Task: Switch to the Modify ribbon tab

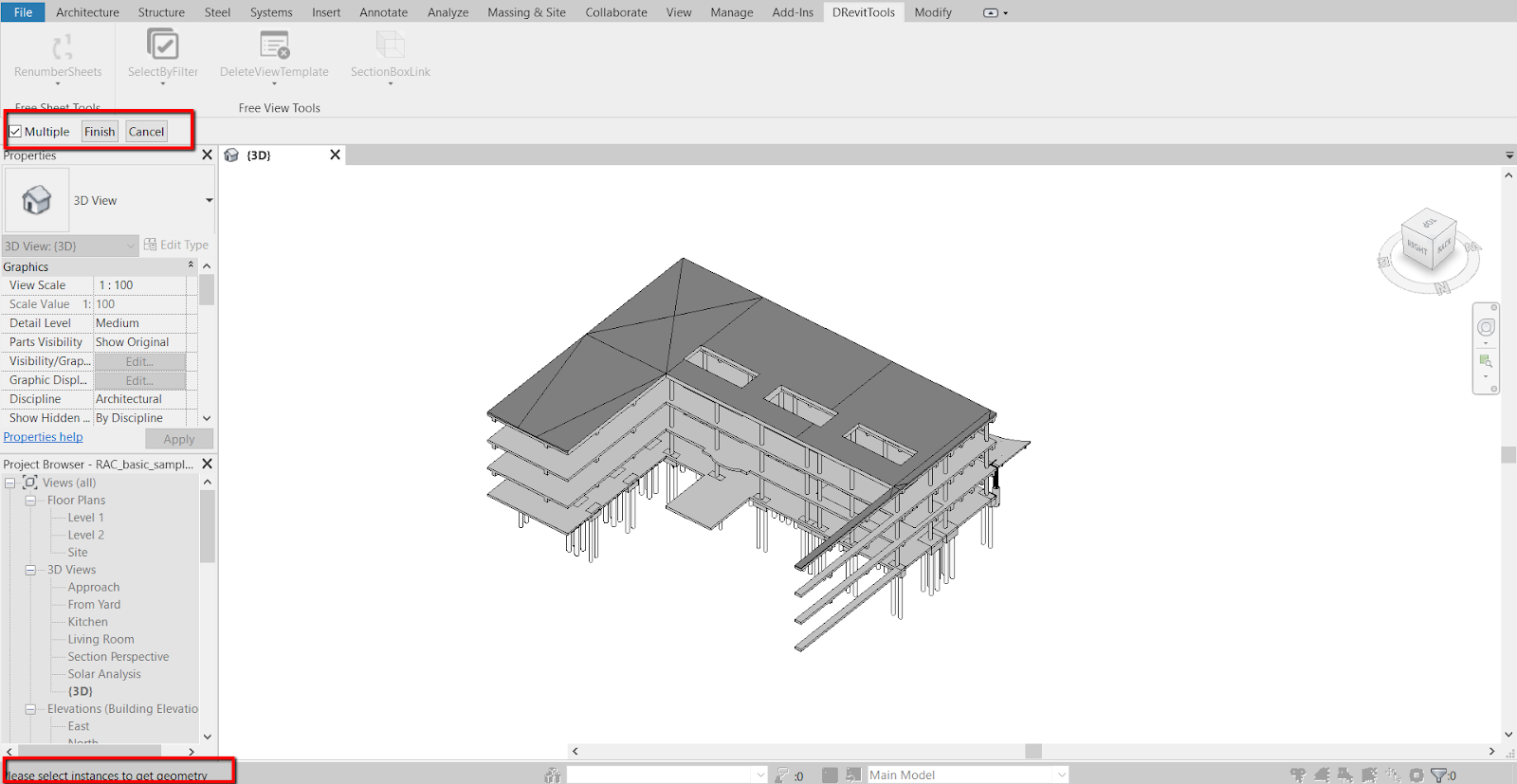Action: pyautogui.click(x=933, y=12)
